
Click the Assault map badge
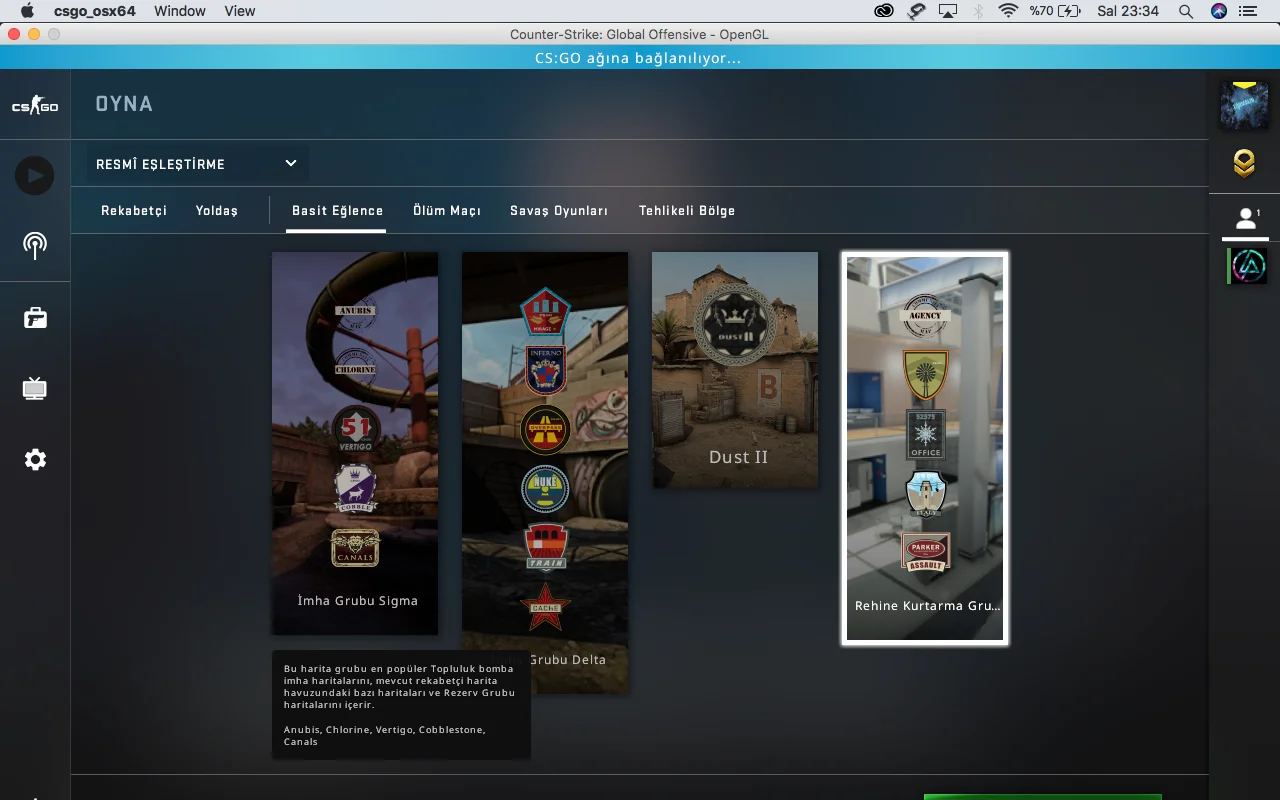[x=925, y=552]
